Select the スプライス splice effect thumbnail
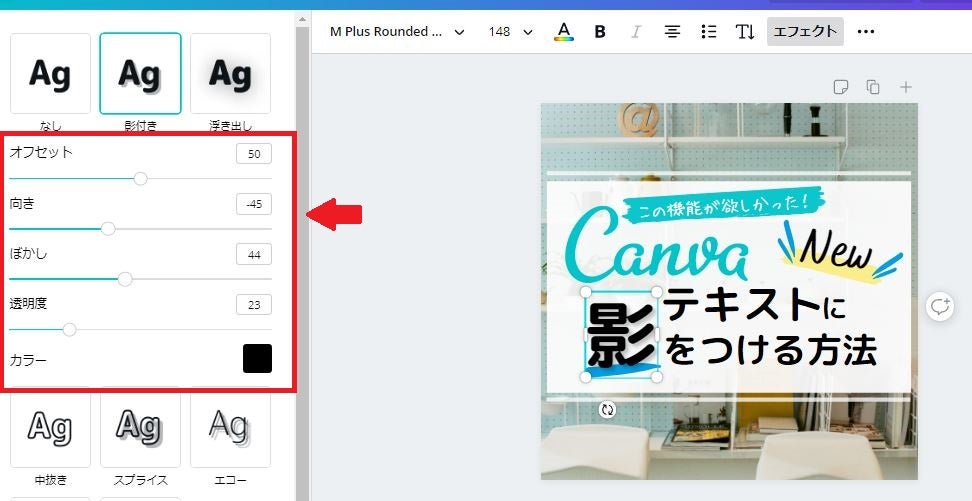 (x=140, y=428)
